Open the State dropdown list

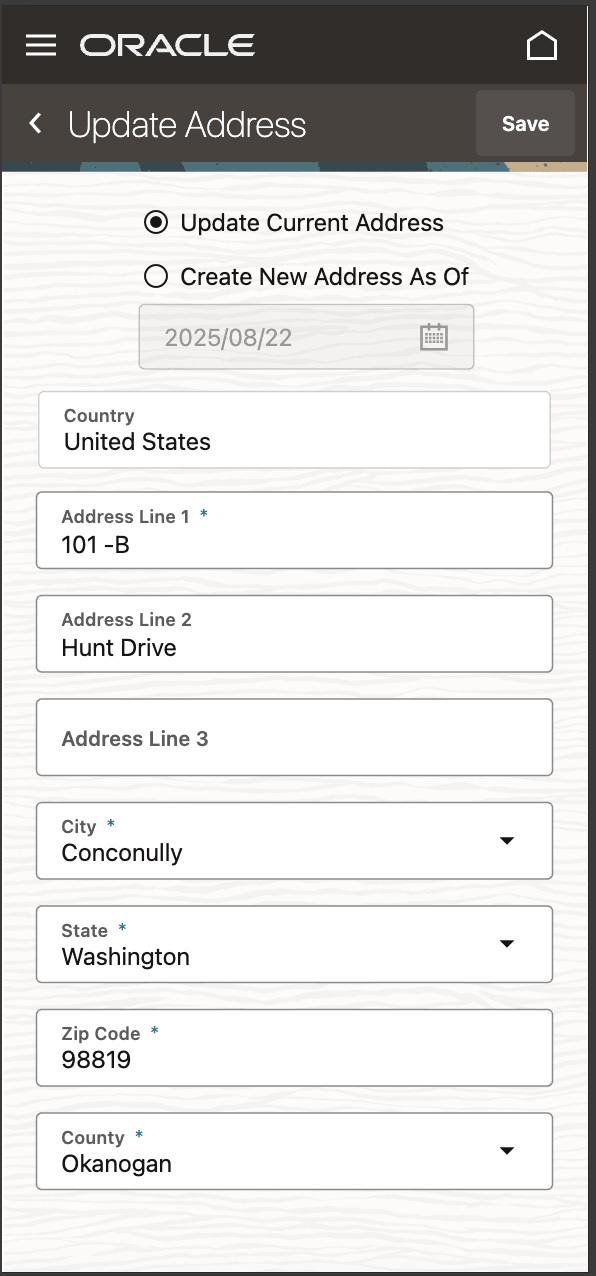pyautogui.click(x=508, y=944)
